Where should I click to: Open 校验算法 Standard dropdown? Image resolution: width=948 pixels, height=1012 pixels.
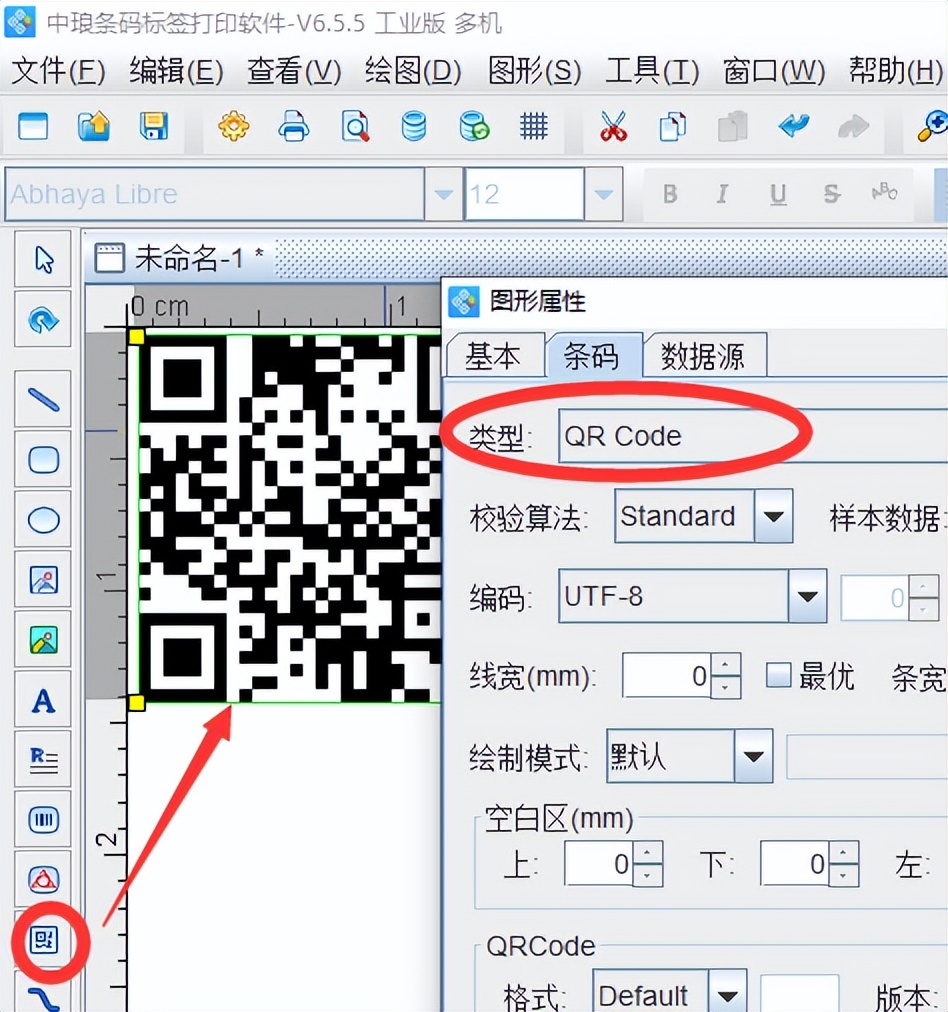773,516
